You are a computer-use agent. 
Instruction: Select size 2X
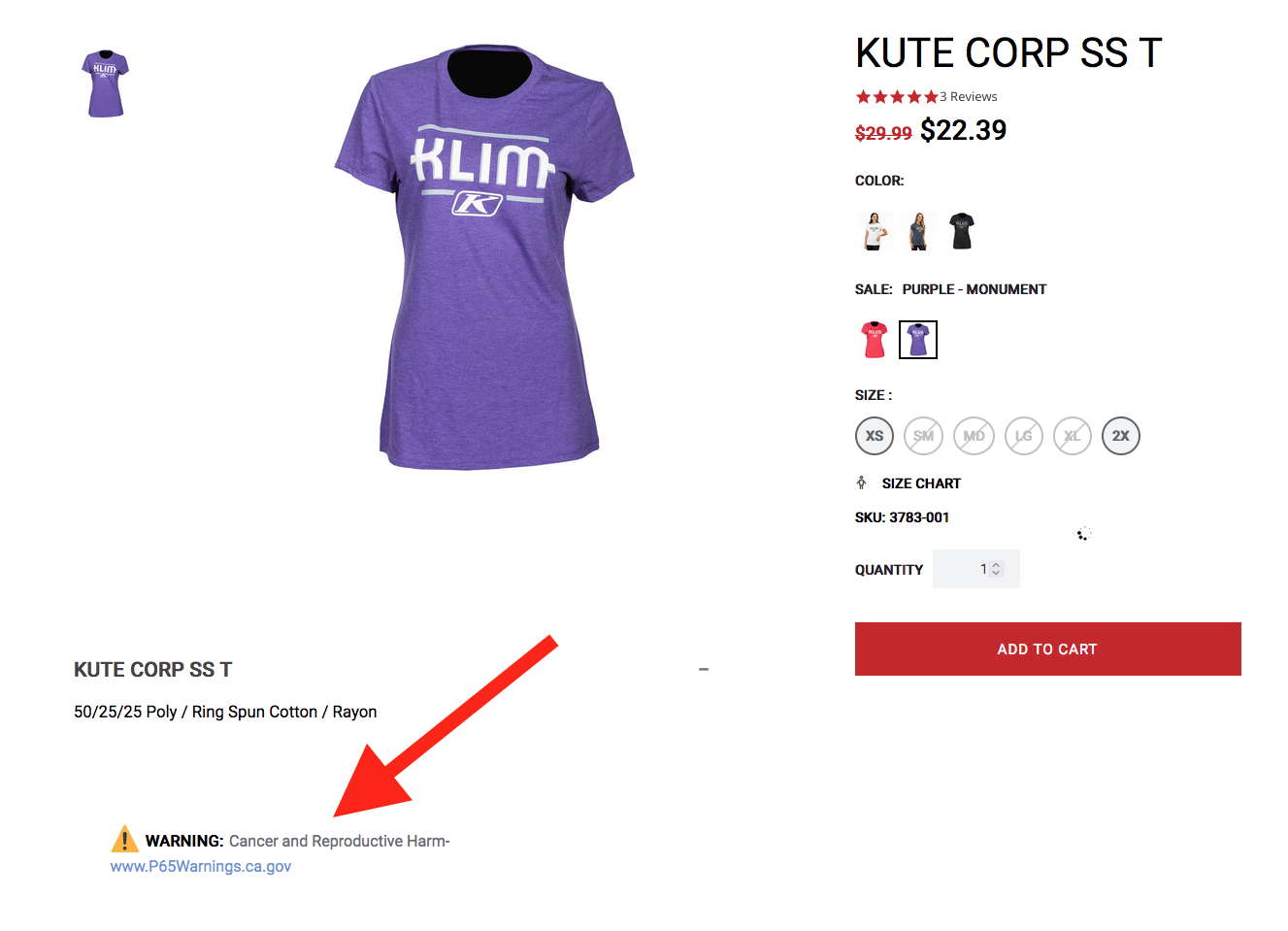click(1121, 436)
